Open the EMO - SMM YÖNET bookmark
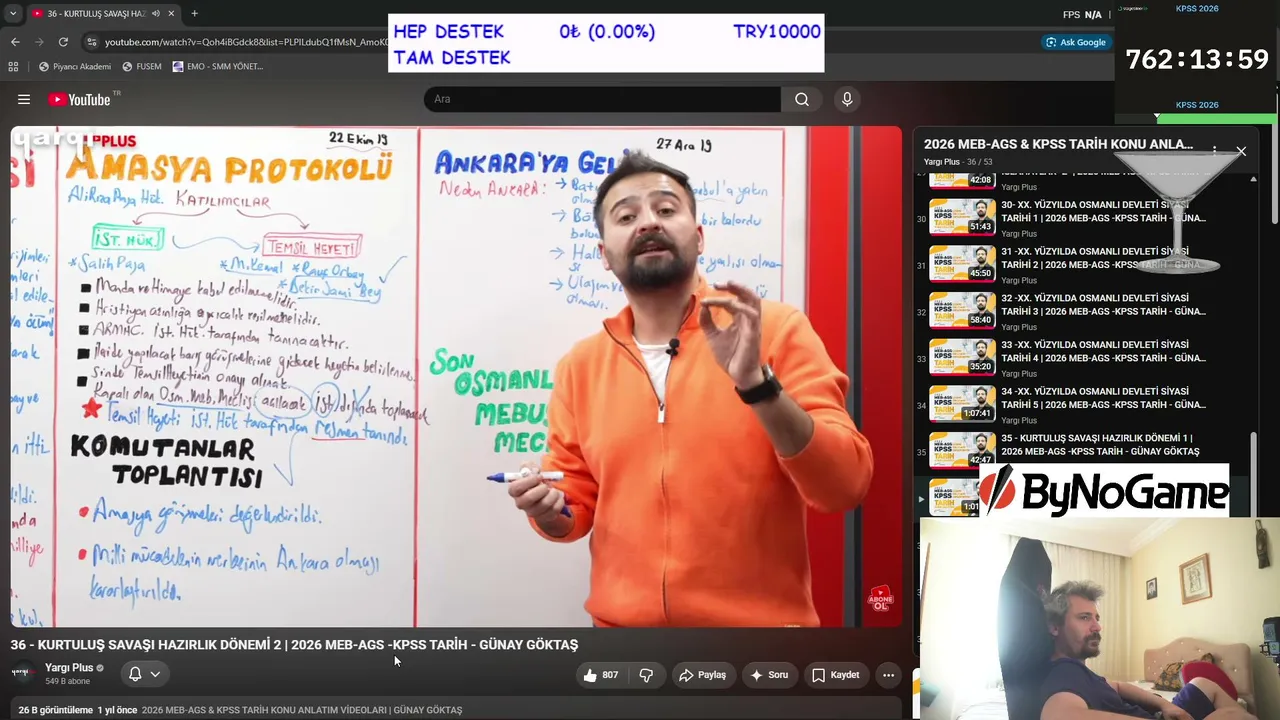The height and width of the screenshot is (720, 1280). (217, 66)
